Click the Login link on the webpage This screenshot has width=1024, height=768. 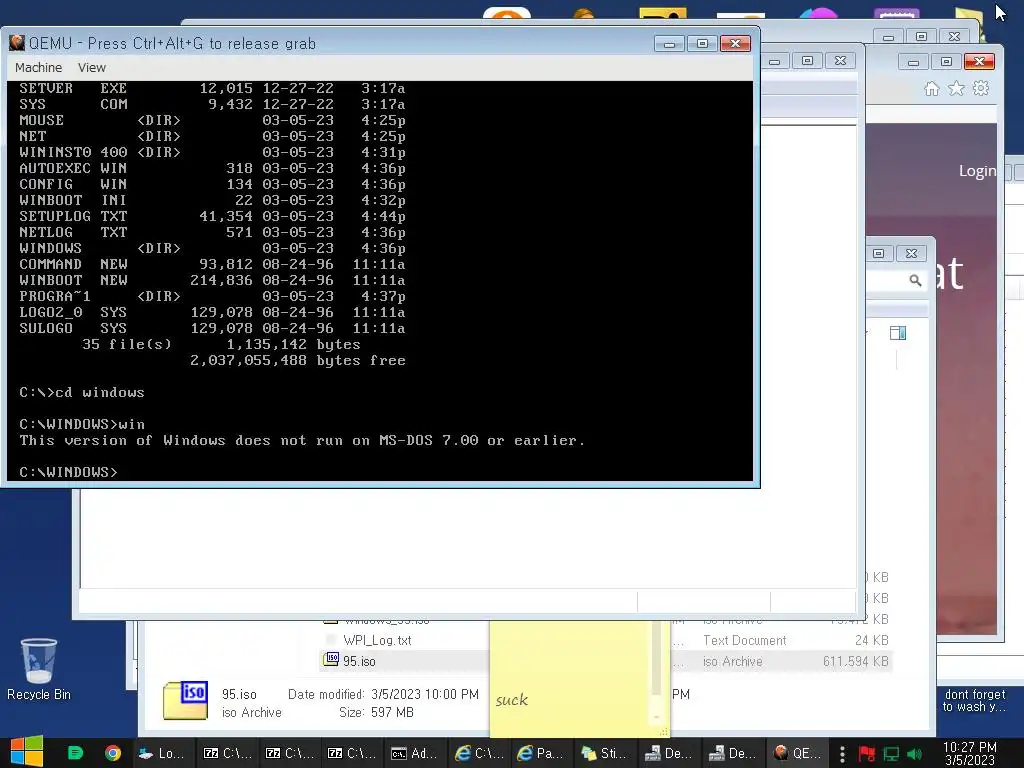coord(977,171)
